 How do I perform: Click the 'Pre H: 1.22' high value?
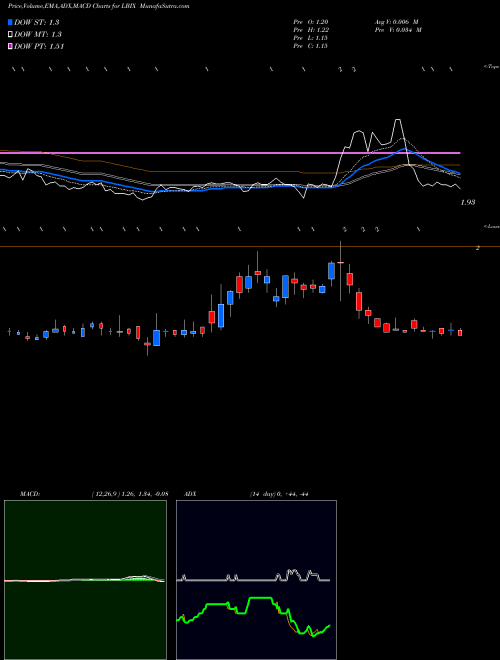point(311,30)
